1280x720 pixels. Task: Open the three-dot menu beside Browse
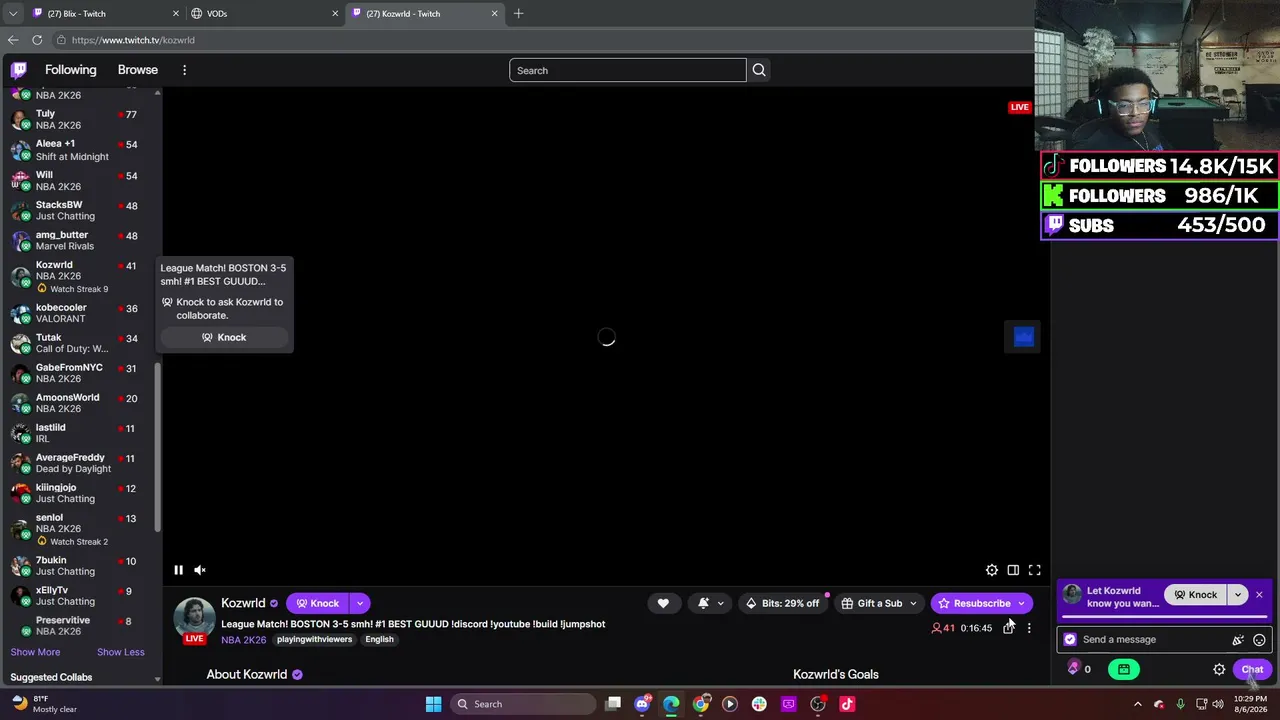click(x=184, y=70)
